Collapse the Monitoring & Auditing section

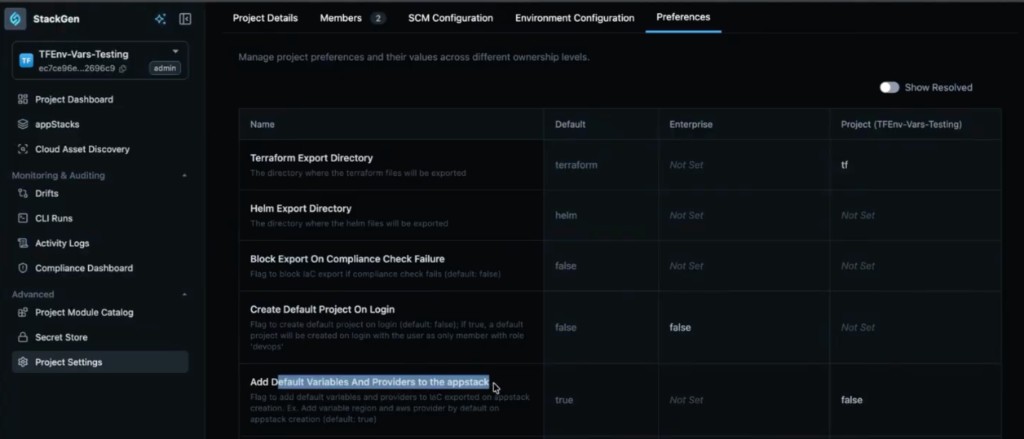point(184,176)
